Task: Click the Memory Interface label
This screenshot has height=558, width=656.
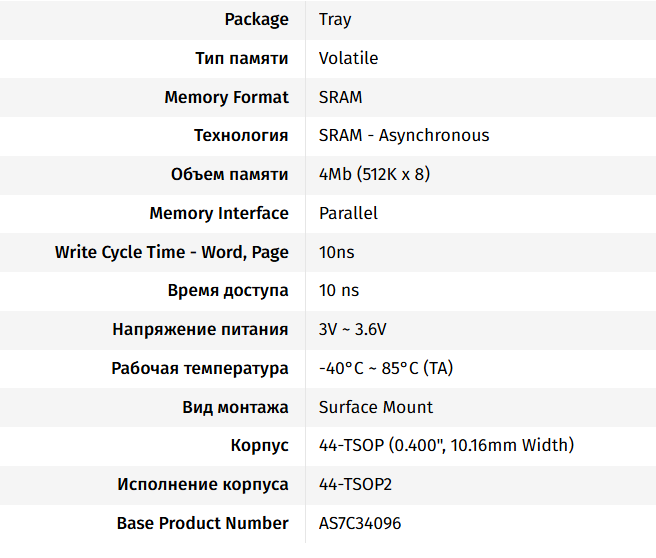Action: click(219, 213)
